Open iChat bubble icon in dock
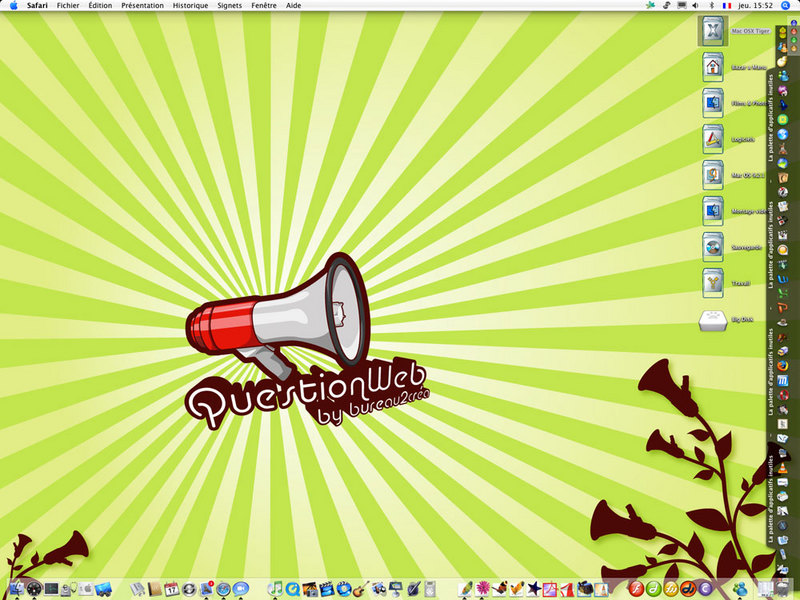 coord(241,589)
